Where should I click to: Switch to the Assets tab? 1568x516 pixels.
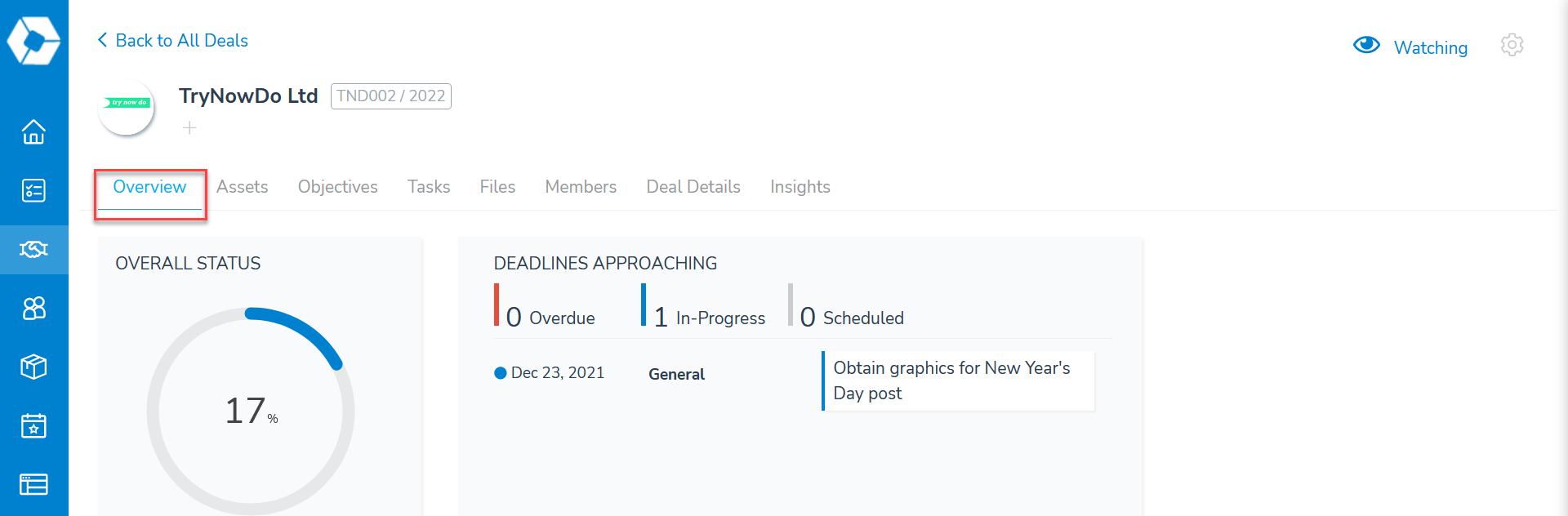242,187
